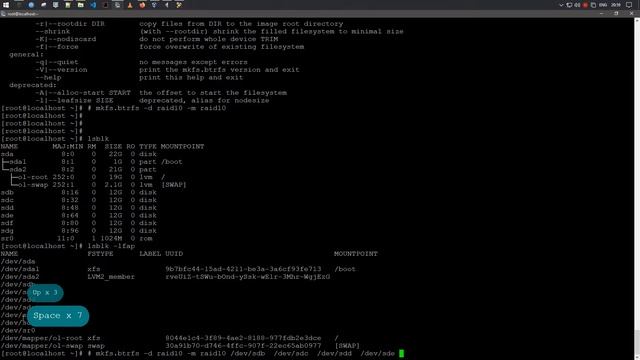Viewport: 640px width, 360px height.
Task: Click the '-l|--leafsize SIZE' line
Action: pos(152,100)
